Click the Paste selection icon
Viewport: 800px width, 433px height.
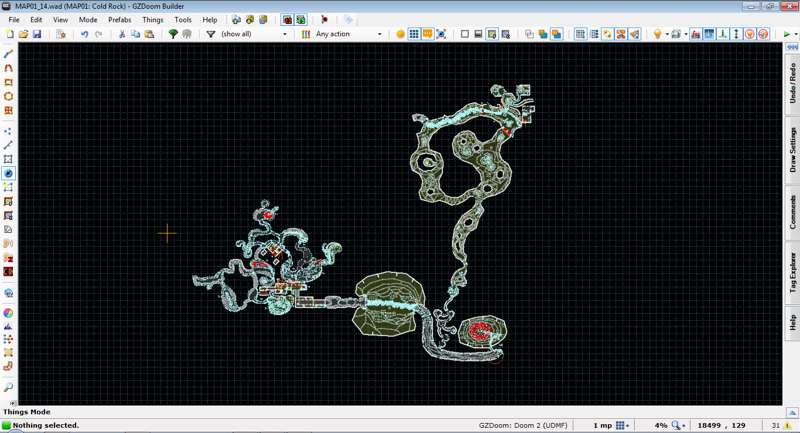click(x=149, y=34)
